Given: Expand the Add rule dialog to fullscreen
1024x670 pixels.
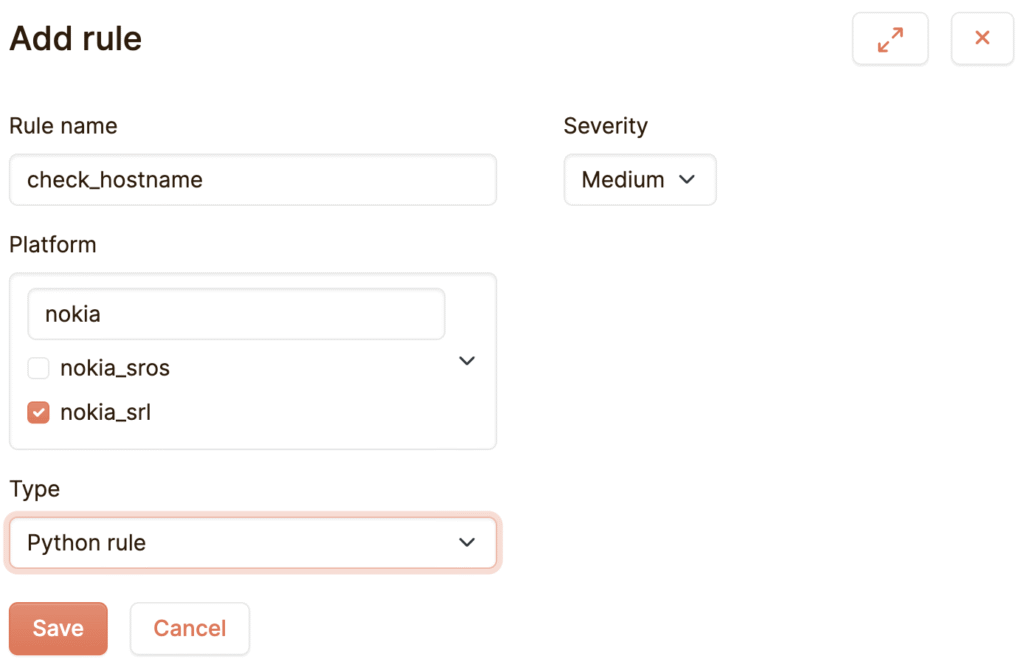Looking at the screenshot, I should point(890,39).
